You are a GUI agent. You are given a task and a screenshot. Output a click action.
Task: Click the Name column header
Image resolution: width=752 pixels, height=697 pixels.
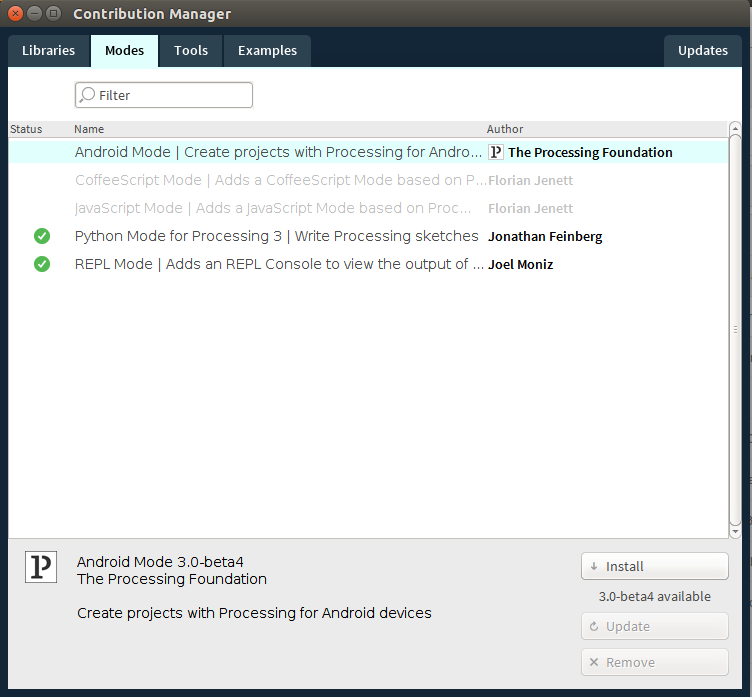(x=89, y=129)
